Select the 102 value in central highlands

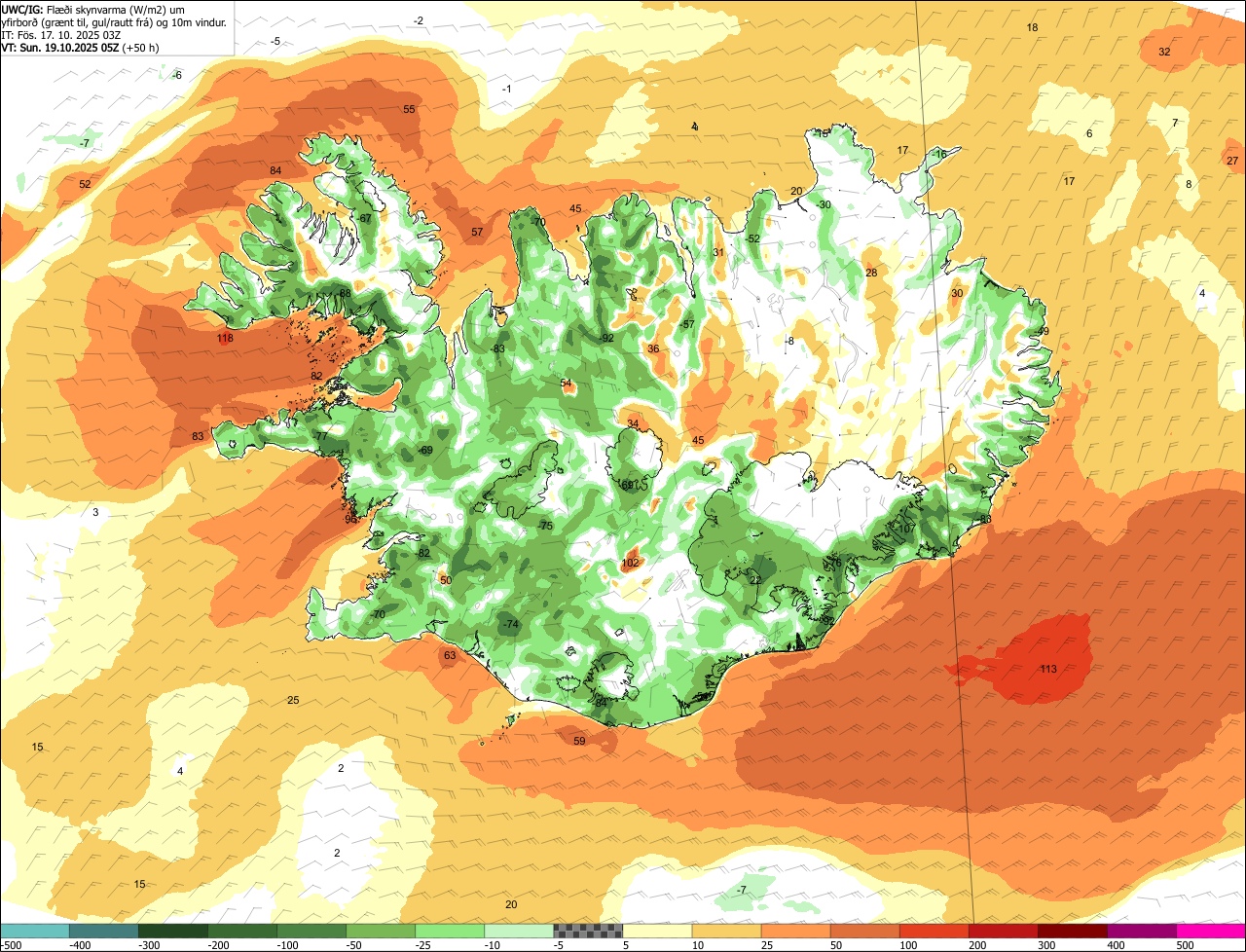[631, 563]
